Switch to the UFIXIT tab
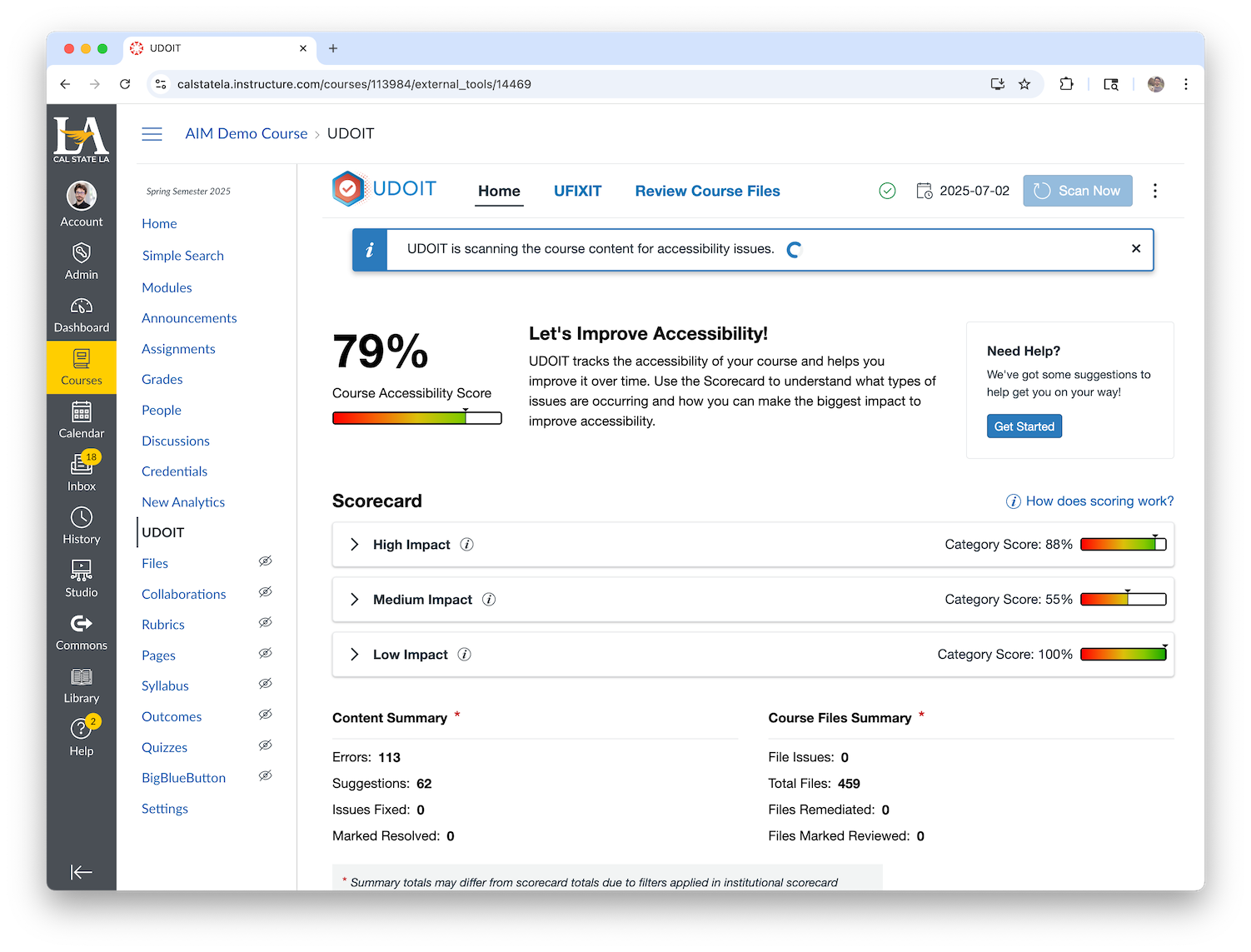Image resolution: width=1251 pixels, height=952 pixels. coord(577,191)
